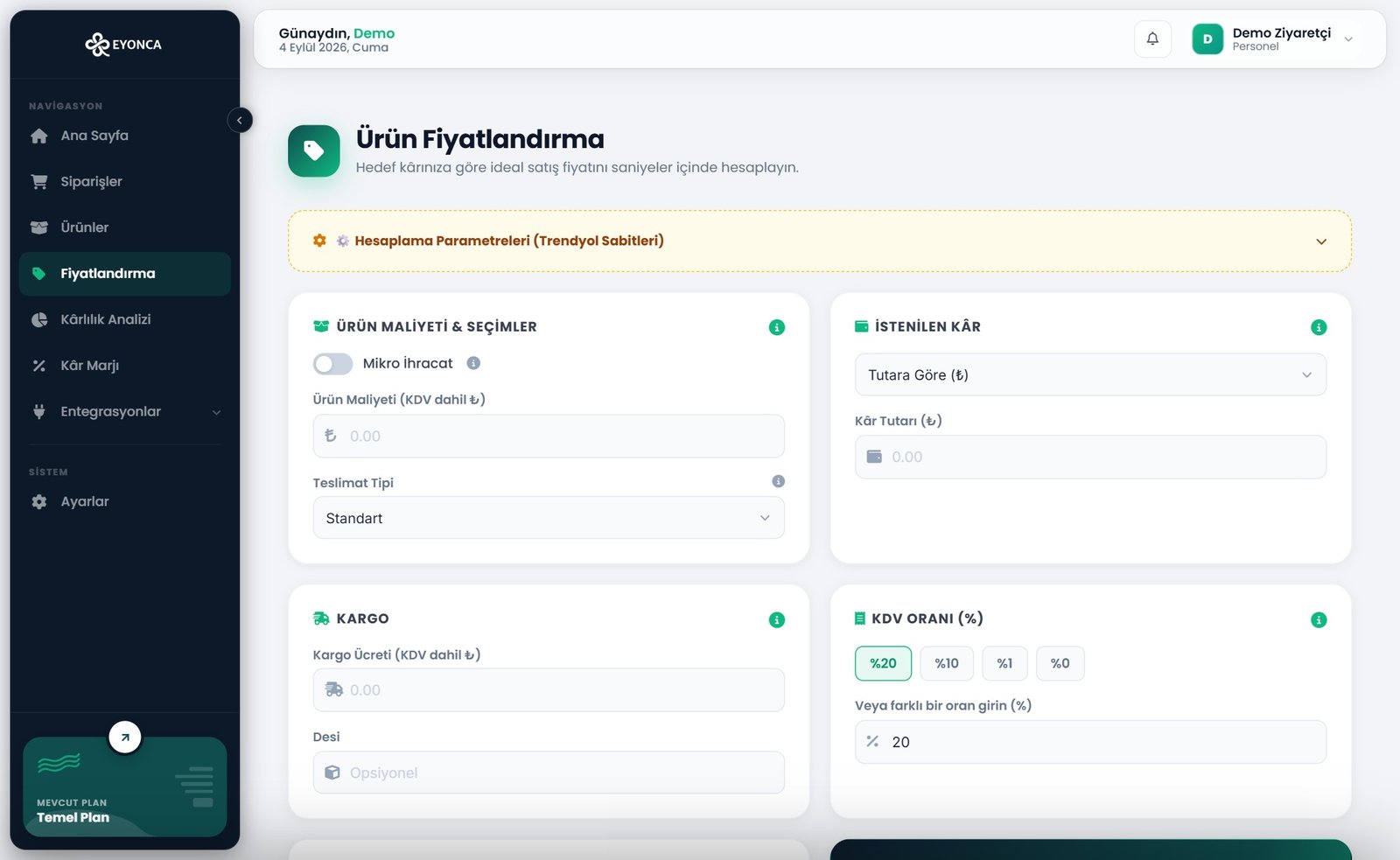Collapse the sidebar with the arrow button
Viewport: 1400px width, 860px height.
point(240,120)
